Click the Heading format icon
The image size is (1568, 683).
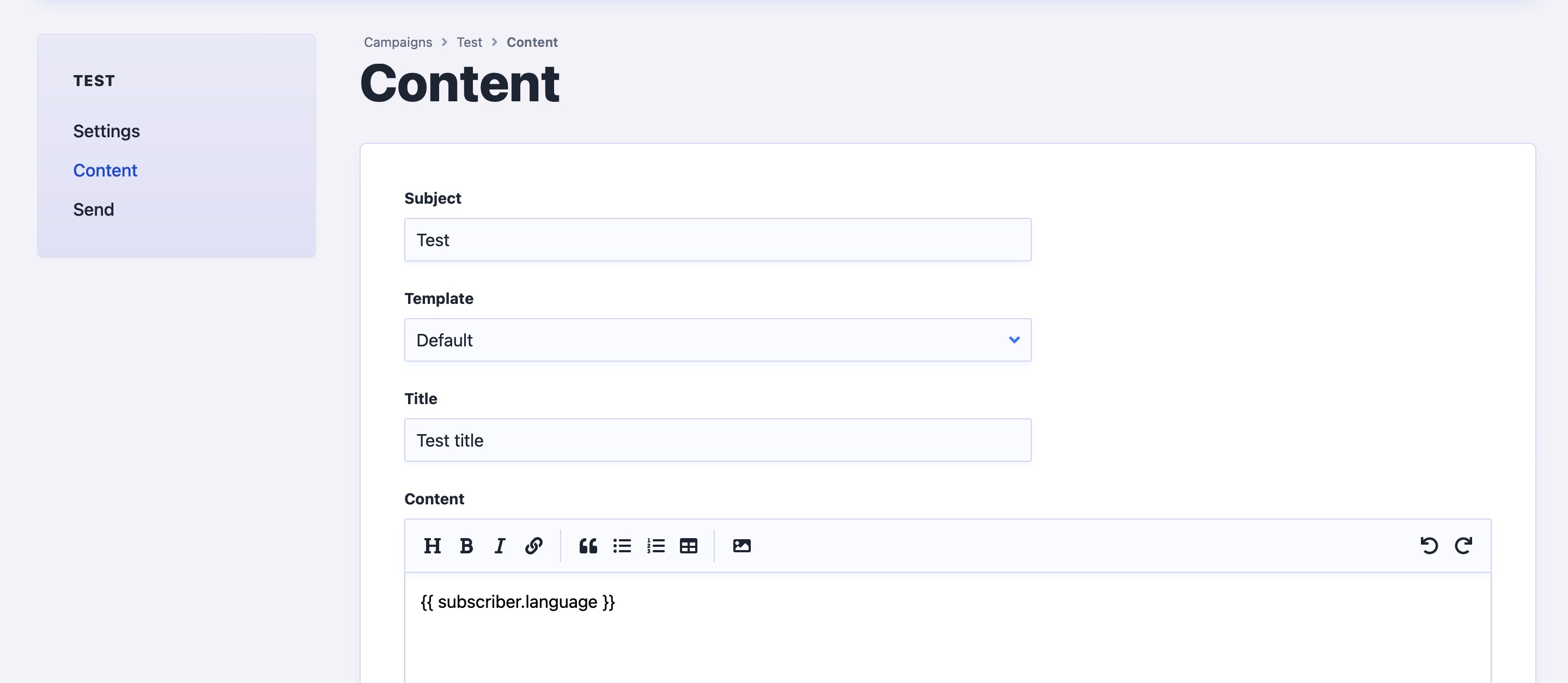coord(432,546)
